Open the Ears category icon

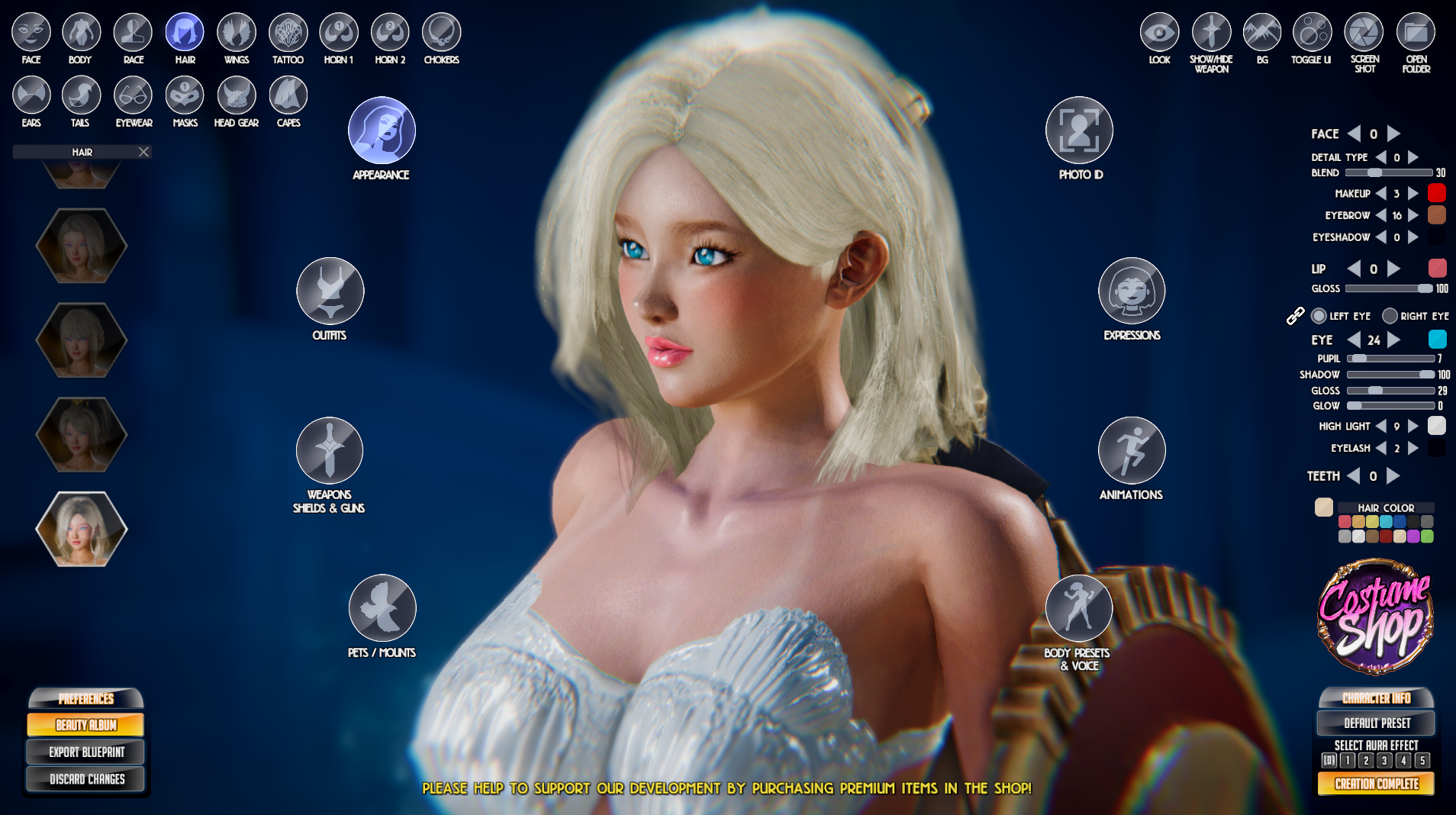pyautogui.click(x=31, y=95)
